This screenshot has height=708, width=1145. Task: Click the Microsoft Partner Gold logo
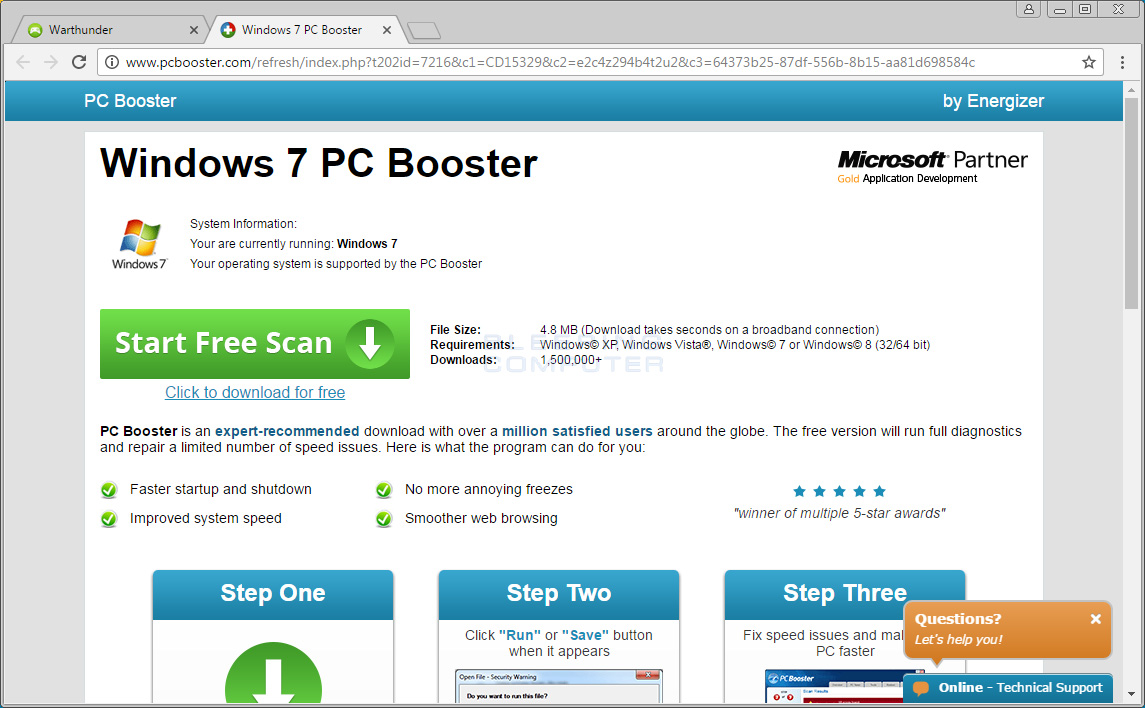tap(933, 166)
